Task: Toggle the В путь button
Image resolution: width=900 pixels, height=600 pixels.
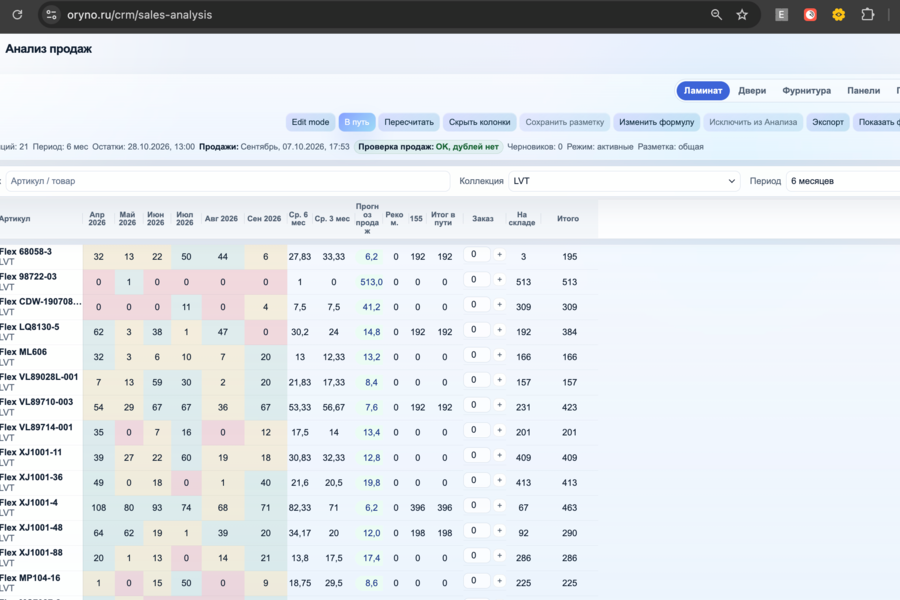Action: (x=357, y=122)
